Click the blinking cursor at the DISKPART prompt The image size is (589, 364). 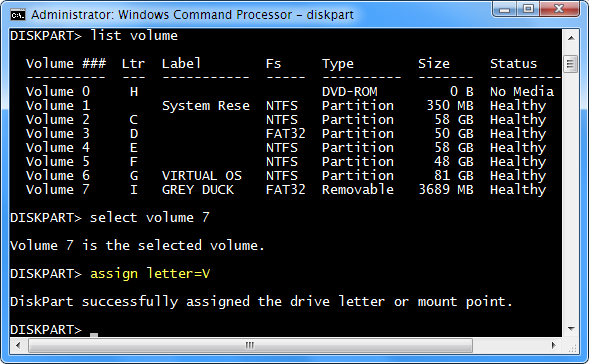94,334
